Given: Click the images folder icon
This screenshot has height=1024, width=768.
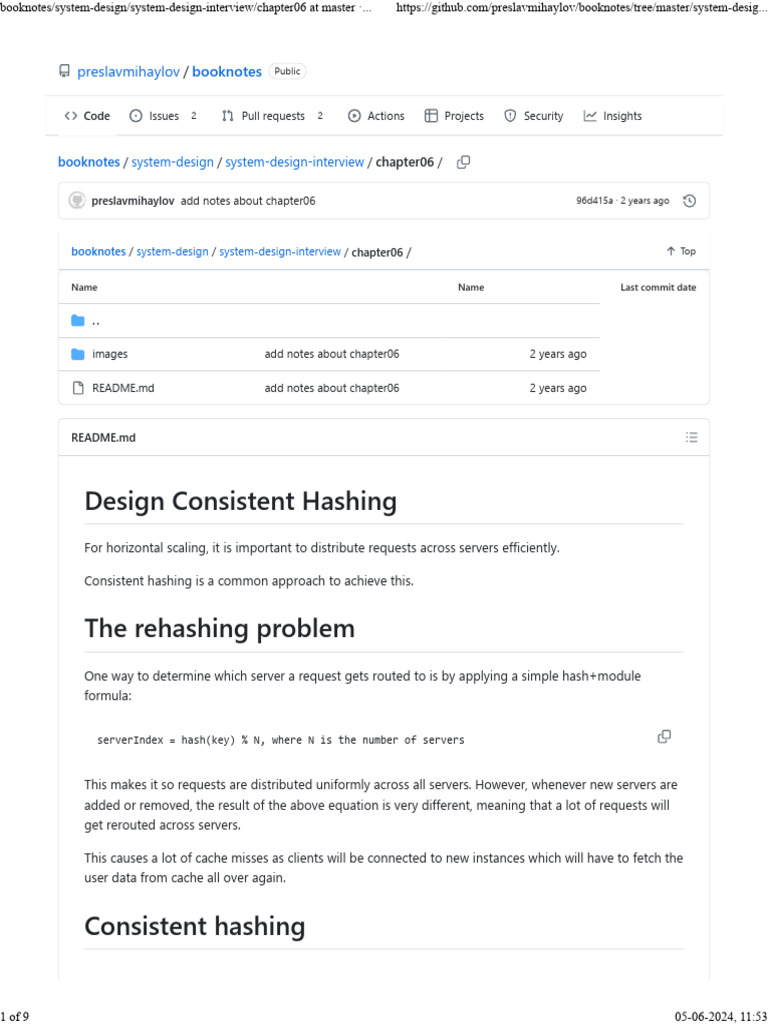Looking at the screenshot, I should point(78,354).
